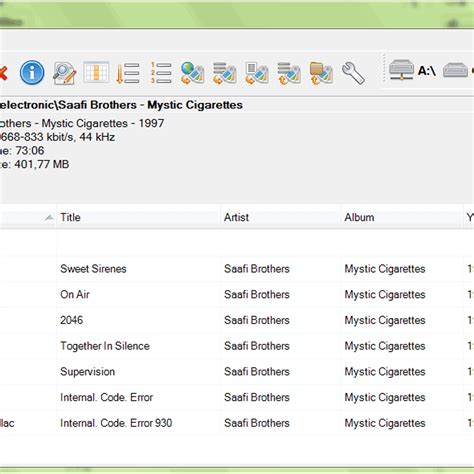Click the tag icon just before the folder-tag icon
Screen dimensions: 474x474
(289, 73)
